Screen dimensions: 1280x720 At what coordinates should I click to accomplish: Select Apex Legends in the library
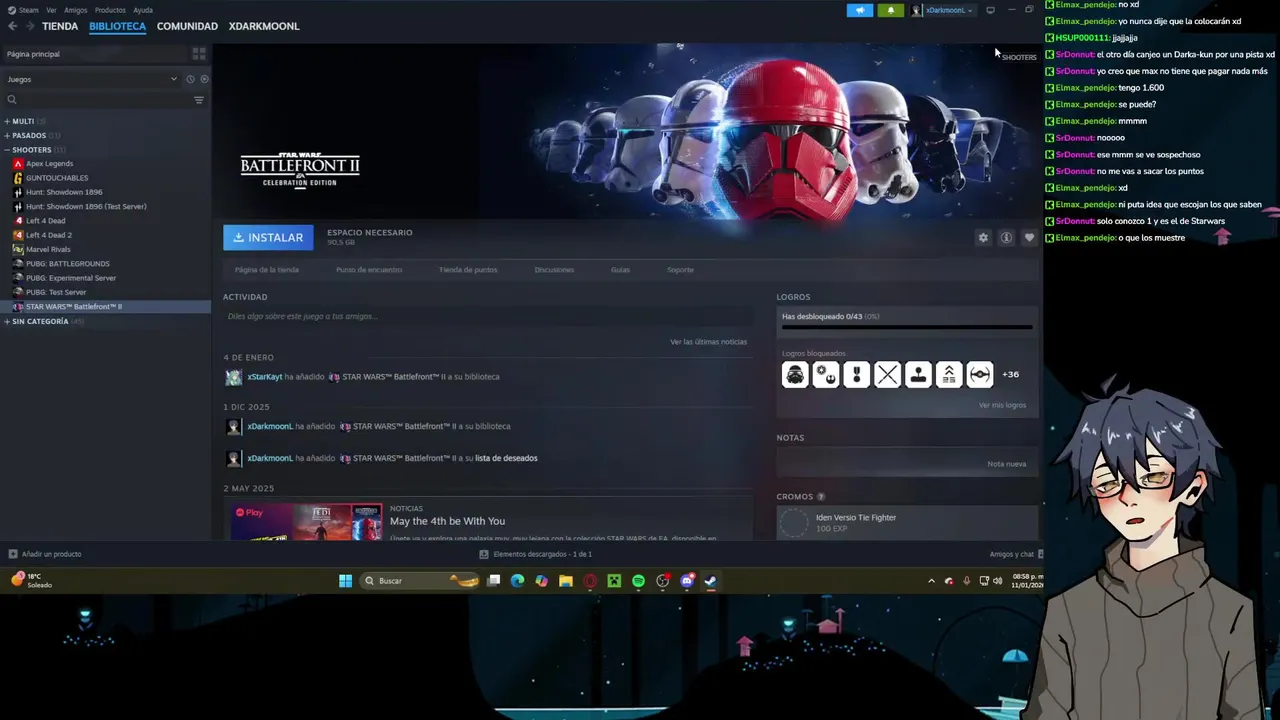[x=49, y=163]
